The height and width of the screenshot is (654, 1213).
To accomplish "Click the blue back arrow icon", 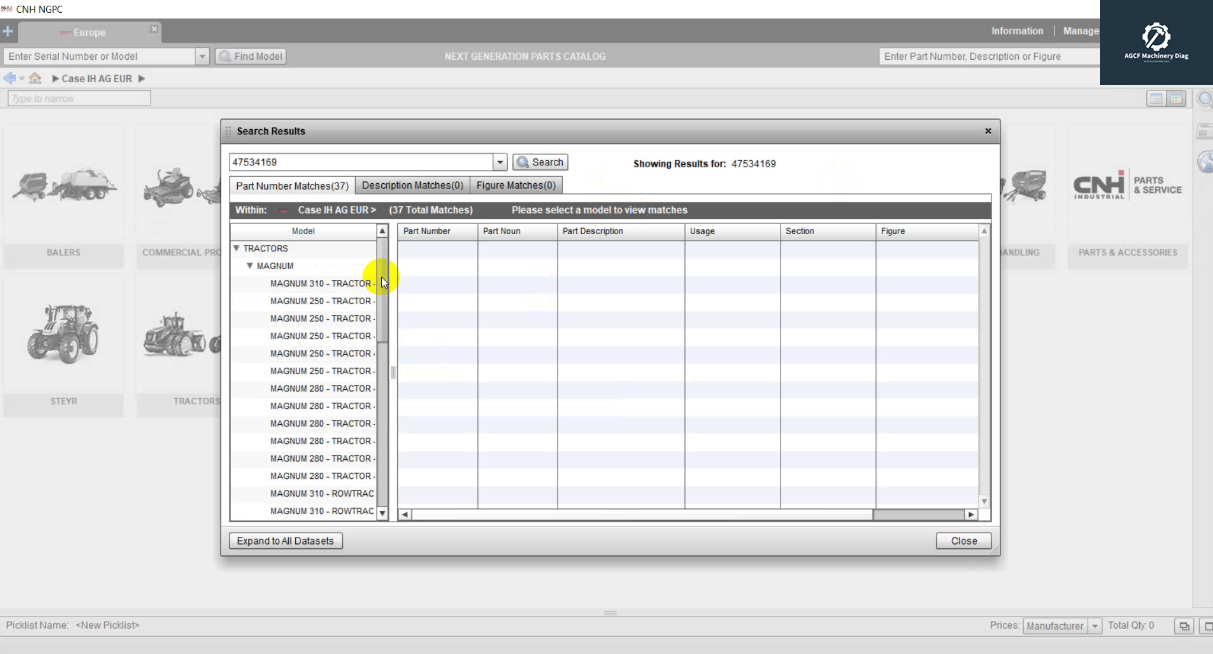I will click(x=10, y=78).
